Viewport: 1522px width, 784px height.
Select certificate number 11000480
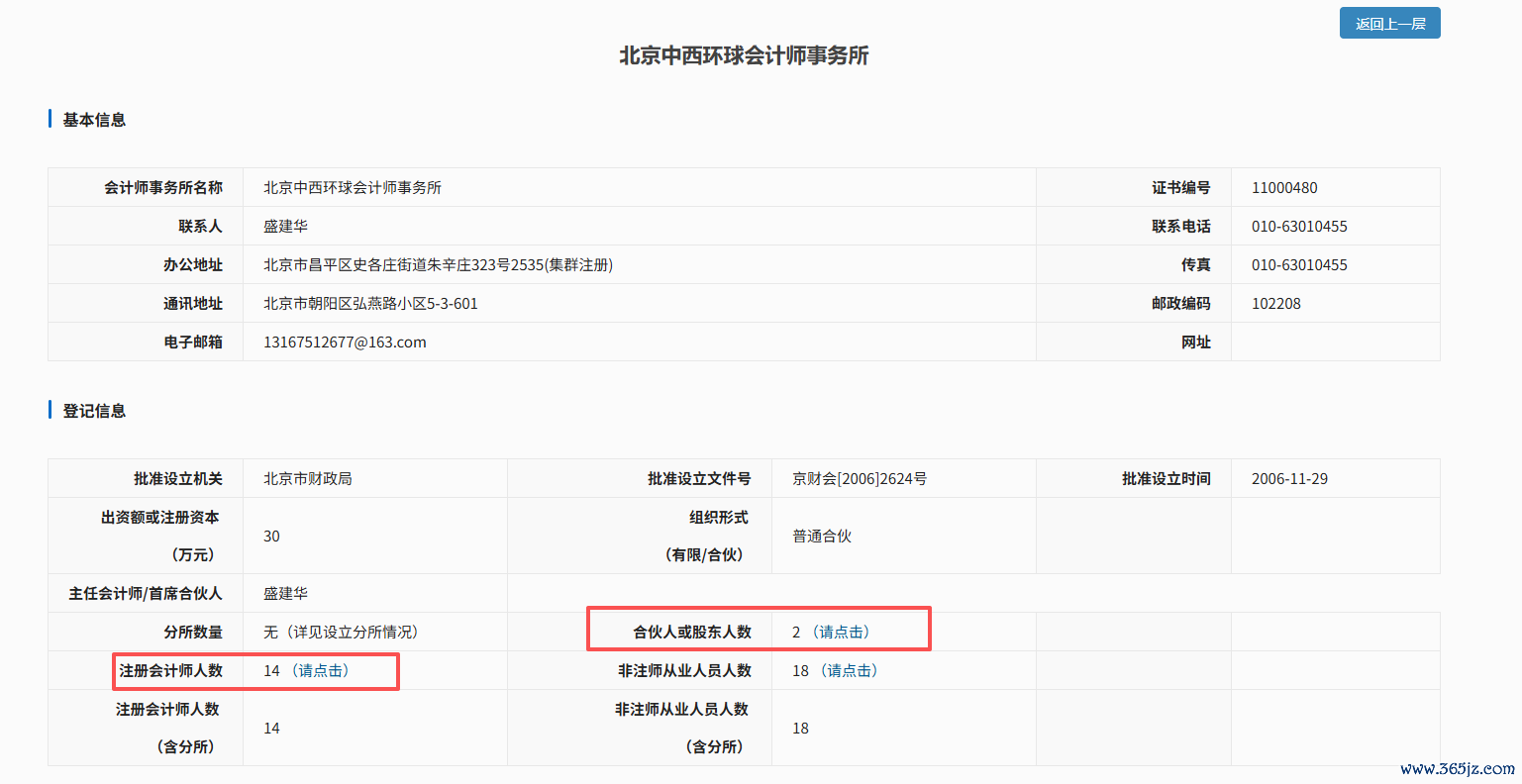coord(1284,187)
